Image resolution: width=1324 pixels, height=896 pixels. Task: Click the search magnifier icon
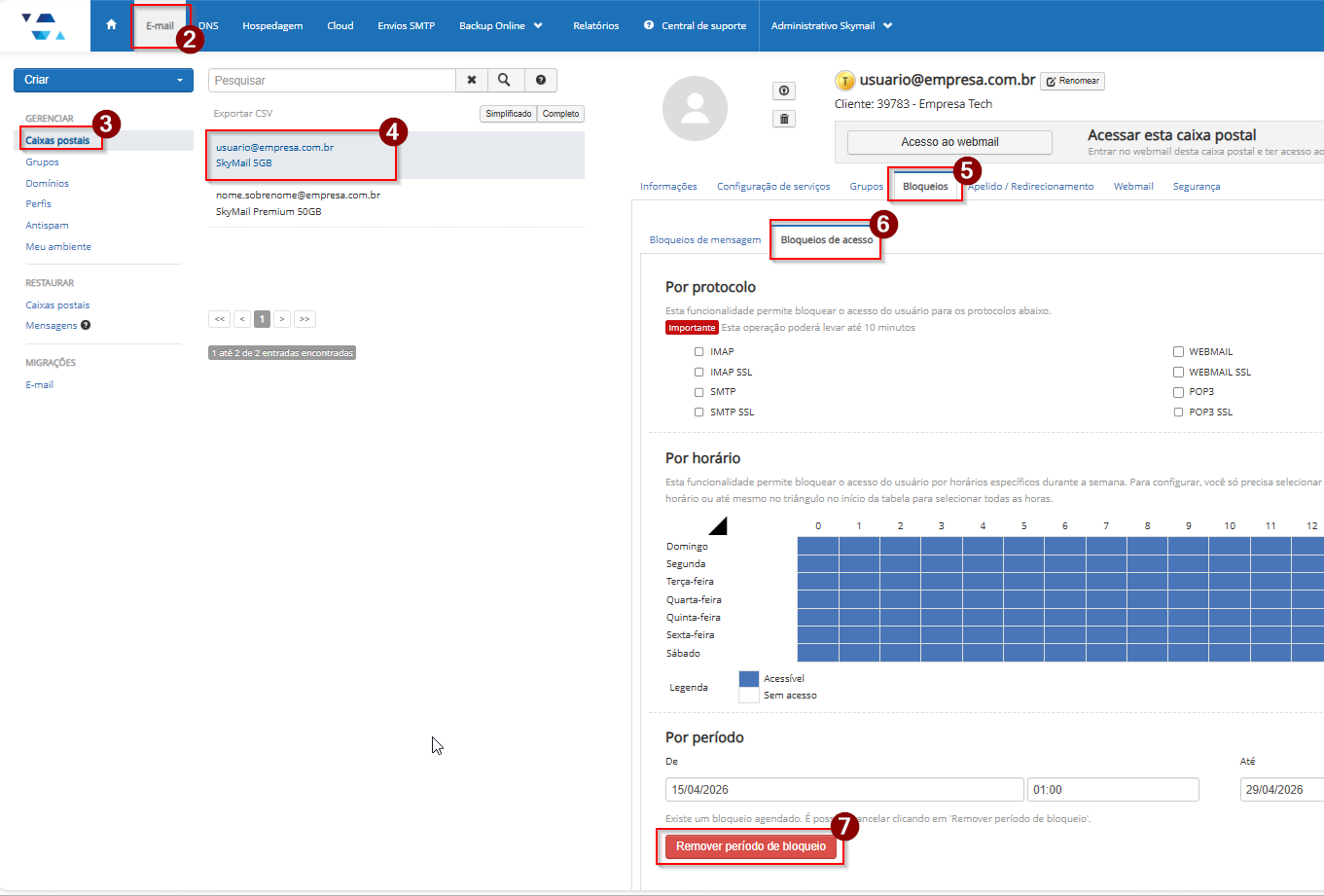click(504, 80)
